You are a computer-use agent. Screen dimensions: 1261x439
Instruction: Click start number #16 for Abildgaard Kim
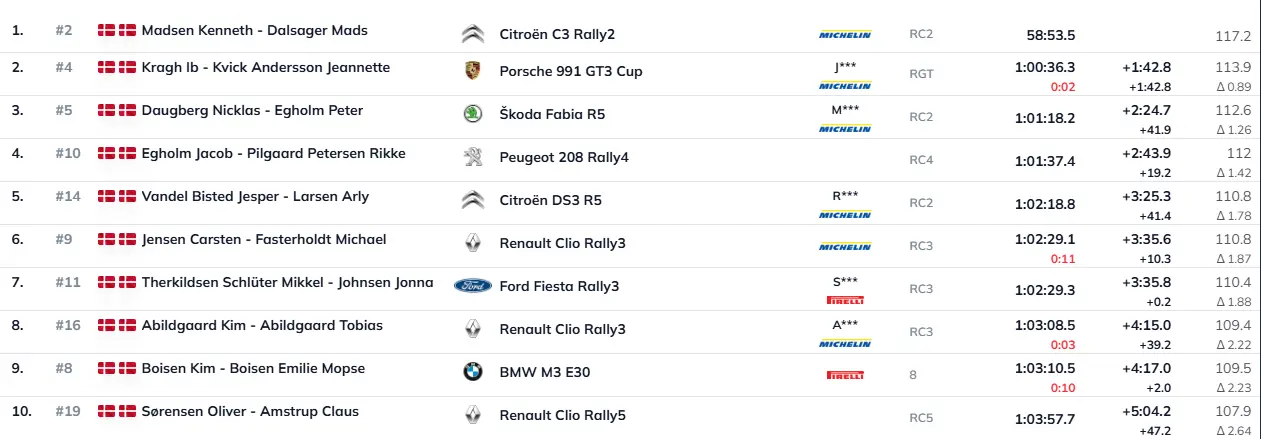click(x=67, y=325)
